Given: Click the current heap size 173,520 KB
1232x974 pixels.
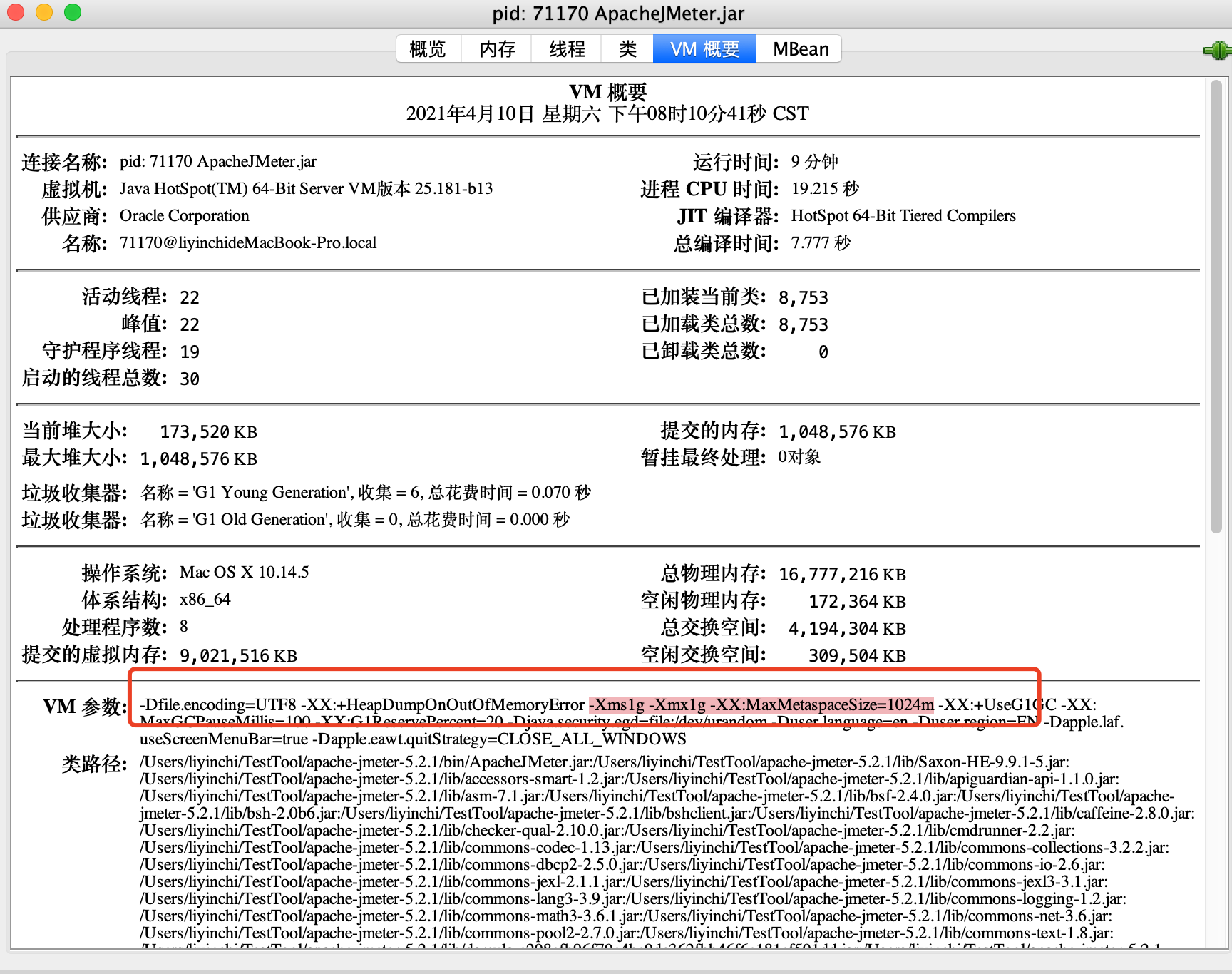Looking at the screenshot, I should tap(208, 432).
